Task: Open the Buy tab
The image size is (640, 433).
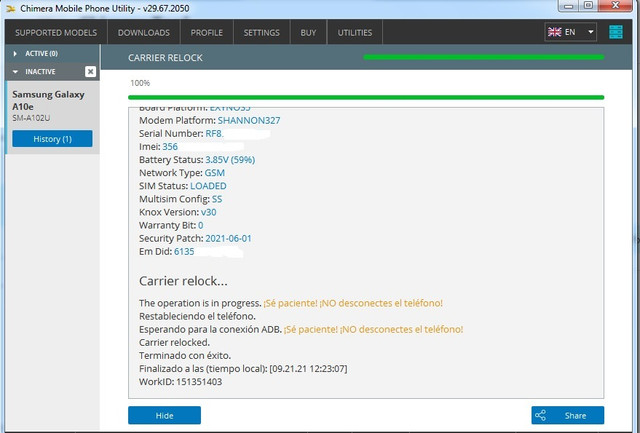Action: (x=308, y=33)
